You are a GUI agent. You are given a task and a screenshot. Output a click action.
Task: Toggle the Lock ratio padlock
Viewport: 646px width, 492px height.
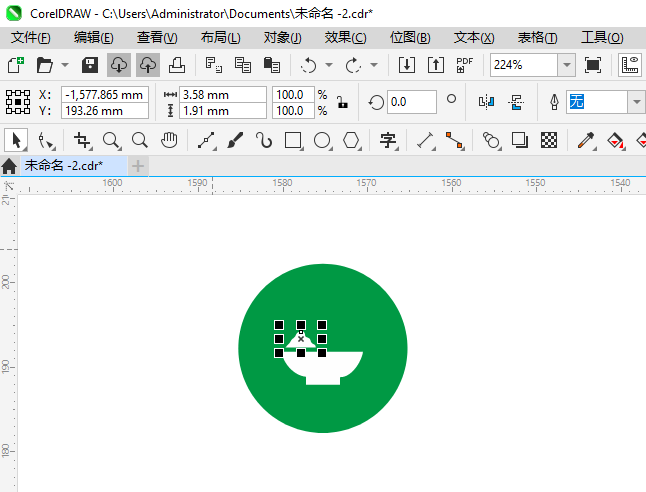(x=342, y=102)
